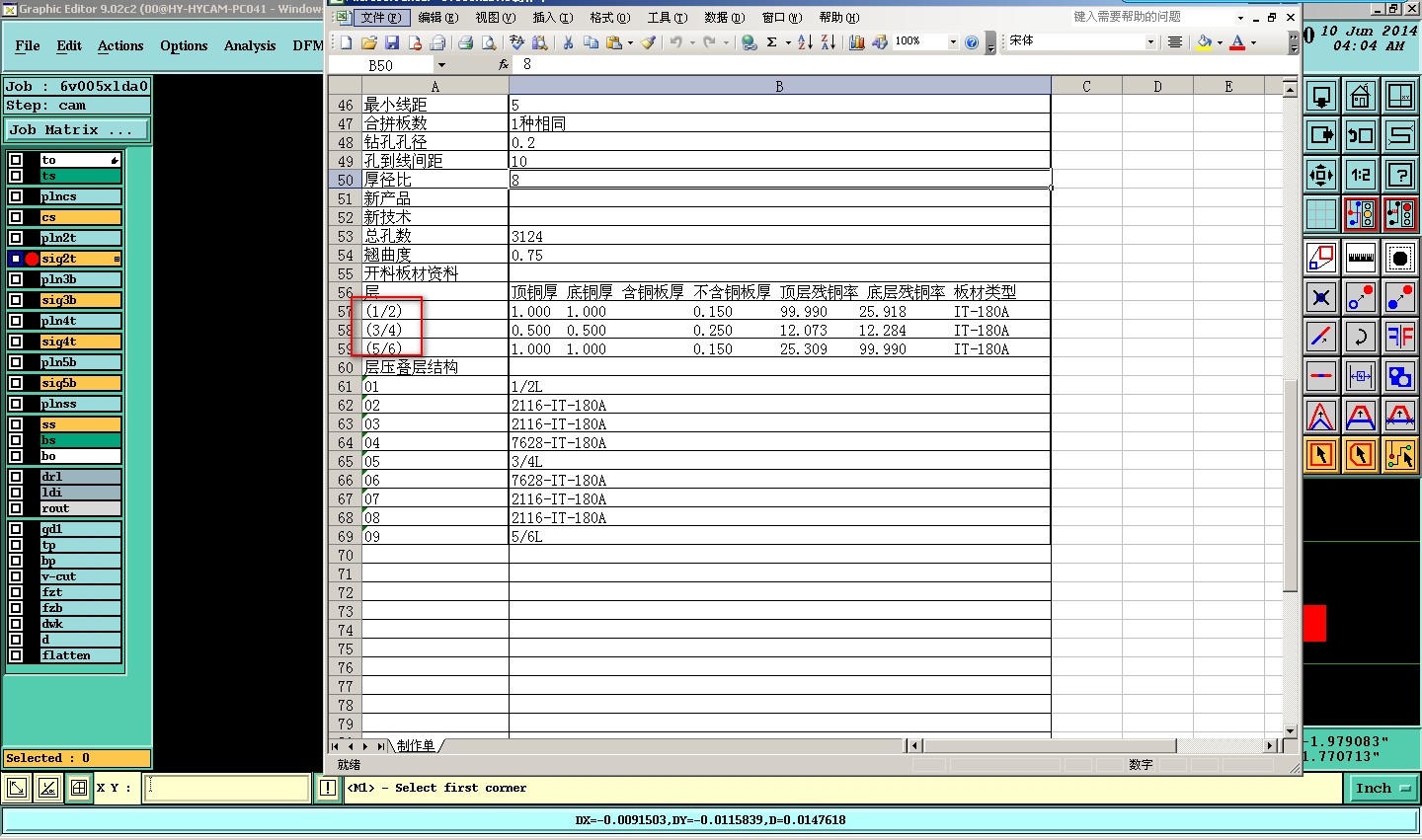Click the Excel Help question icon
This screenshot has height=840, width=1422.
pyautogui.click(x=972, y=42)
